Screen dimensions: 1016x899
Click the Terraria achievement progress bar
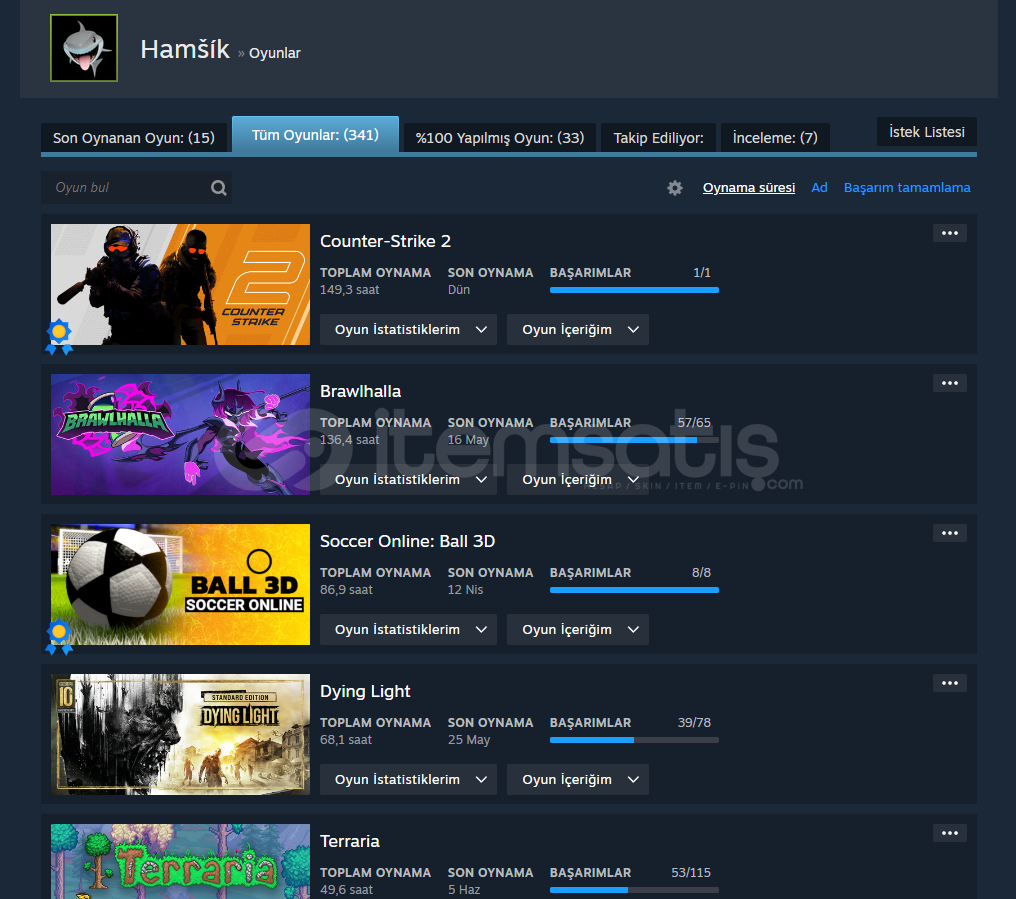(634, 891)
